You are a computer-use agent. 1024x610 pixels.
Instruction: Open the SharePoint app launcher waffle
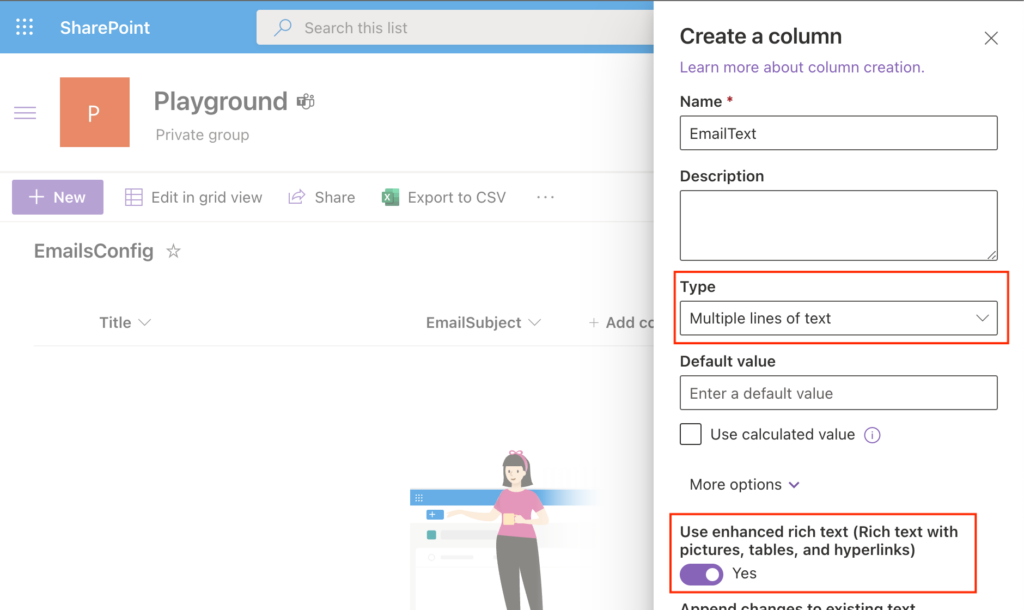click(24, 27)
